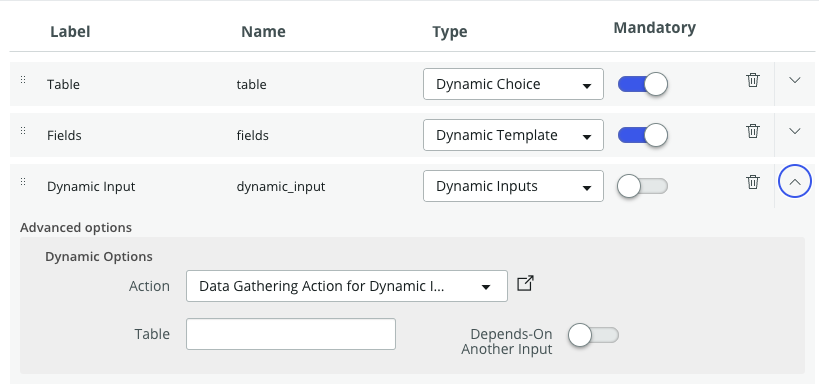
Task: Enable Depends-On Another Input toggle
Action: (x=593, y=335)
